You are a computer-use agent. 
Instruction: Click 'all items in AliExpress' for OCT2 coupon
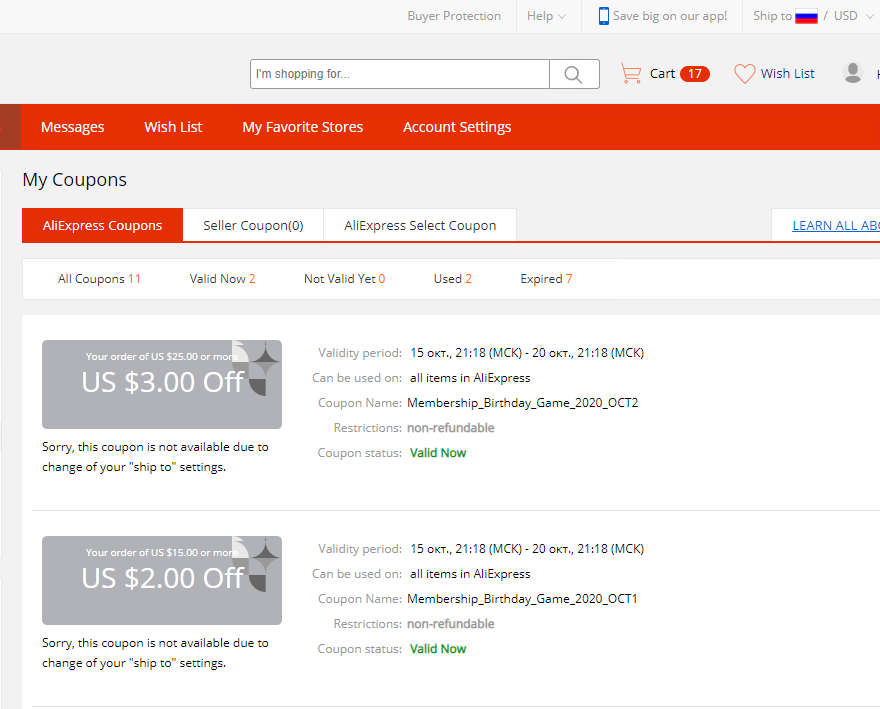tap(470, 378)
